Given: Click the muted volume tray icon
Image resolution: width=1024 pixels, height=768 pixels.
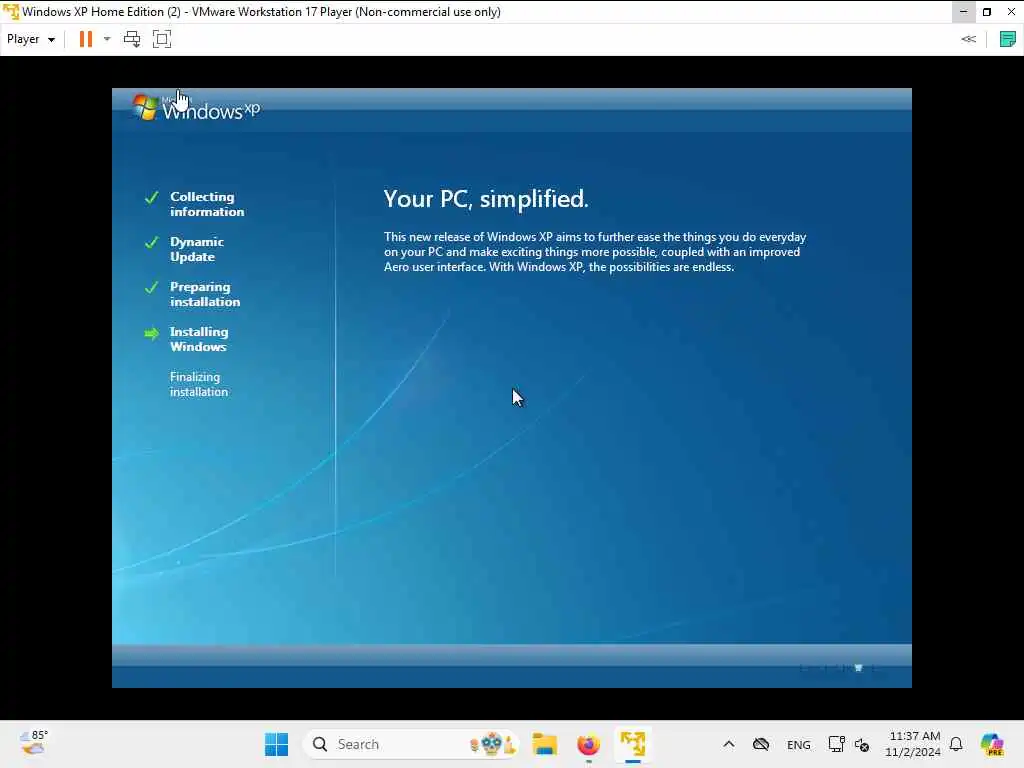Looking at the screenshot, I should pyautogui.click(x=862, y=745).
